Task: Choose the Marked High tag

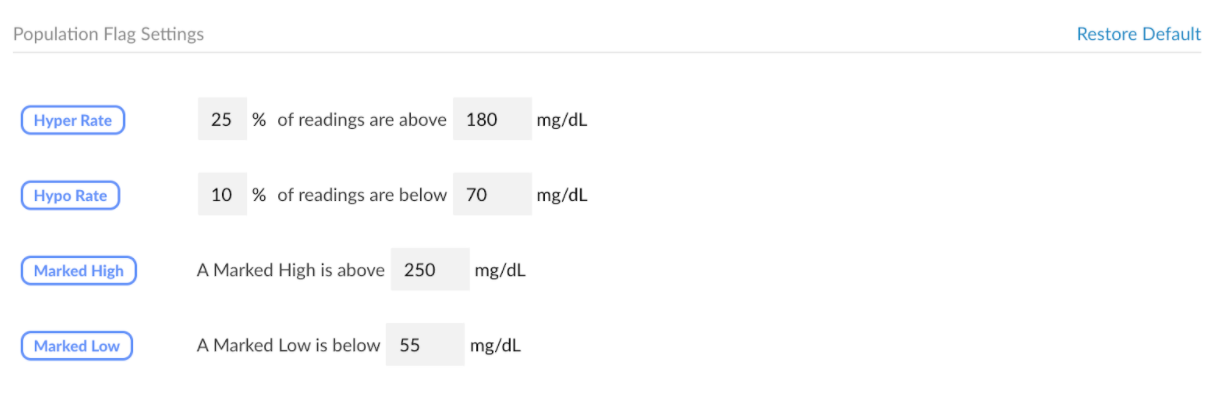Action: click(79, 270)
